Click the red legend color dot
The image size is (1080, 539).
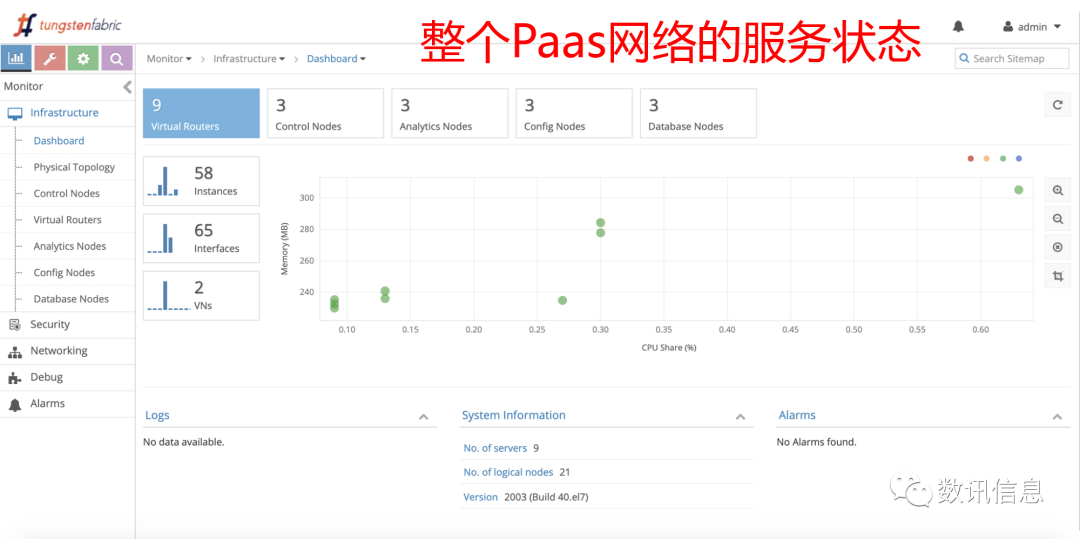[970, 159]
